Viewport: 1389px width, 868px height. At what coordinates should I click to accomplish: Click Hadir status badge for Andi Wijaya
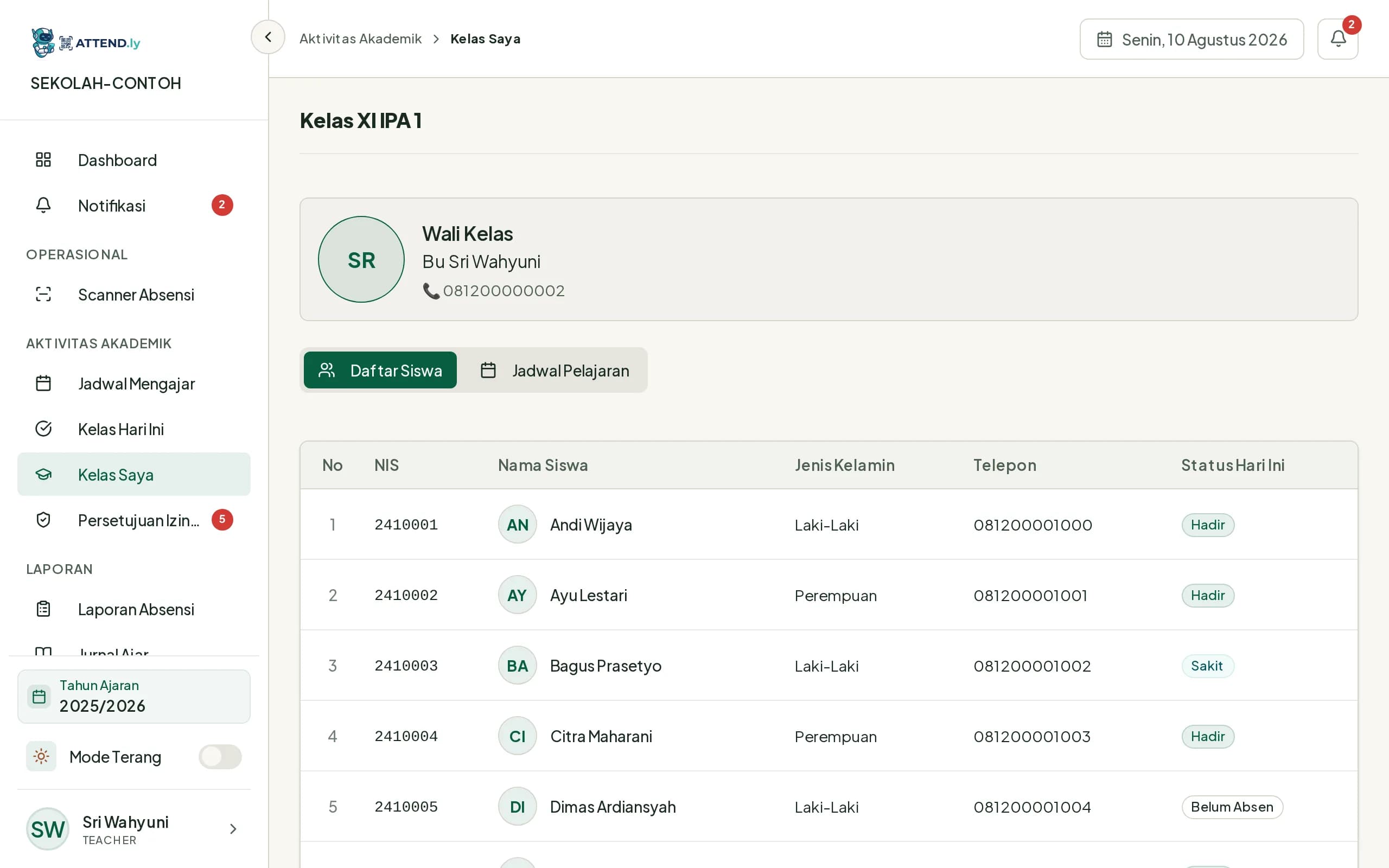1208,525
